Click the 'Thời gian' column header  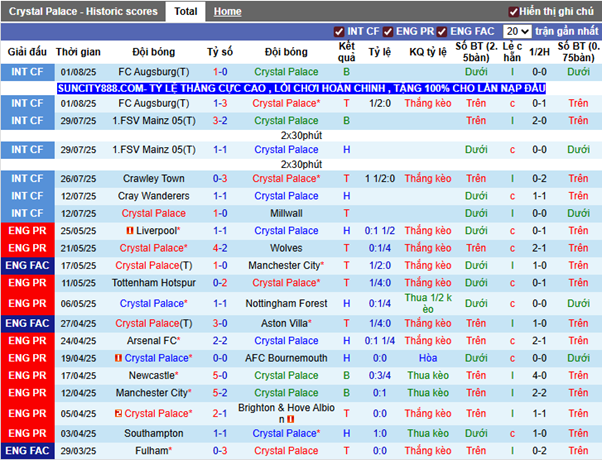click(78, 52)
